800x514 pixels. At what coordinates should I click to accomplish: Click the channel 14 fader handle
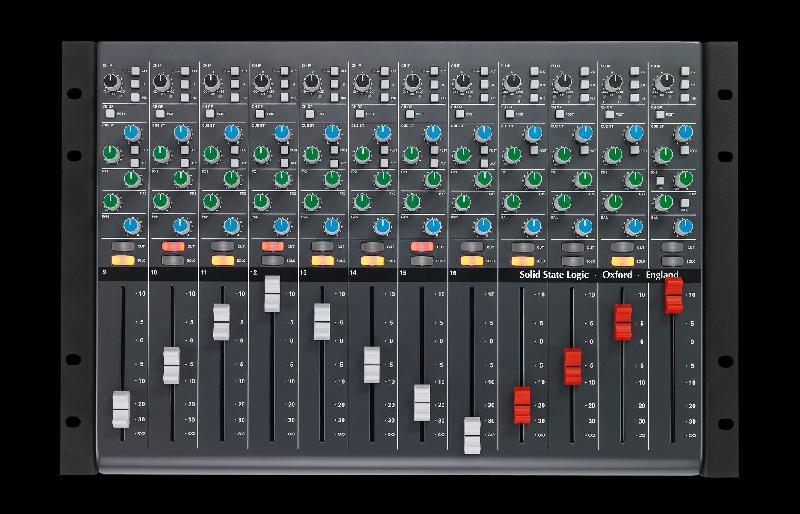(372, 364)
